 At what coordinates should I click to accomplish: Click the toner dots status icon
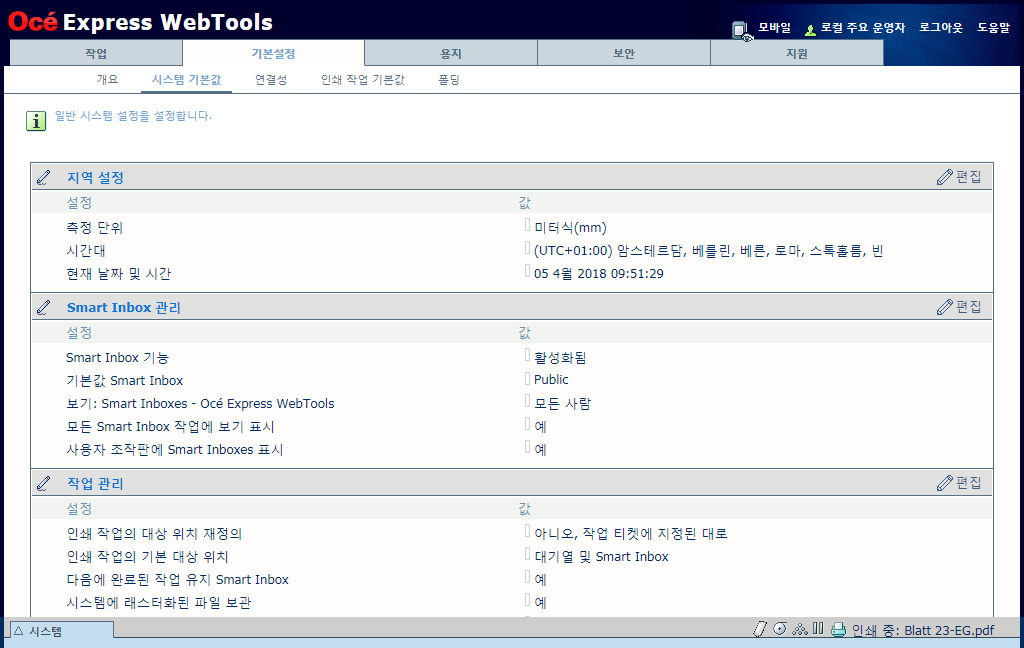click(x=799, y=629)
